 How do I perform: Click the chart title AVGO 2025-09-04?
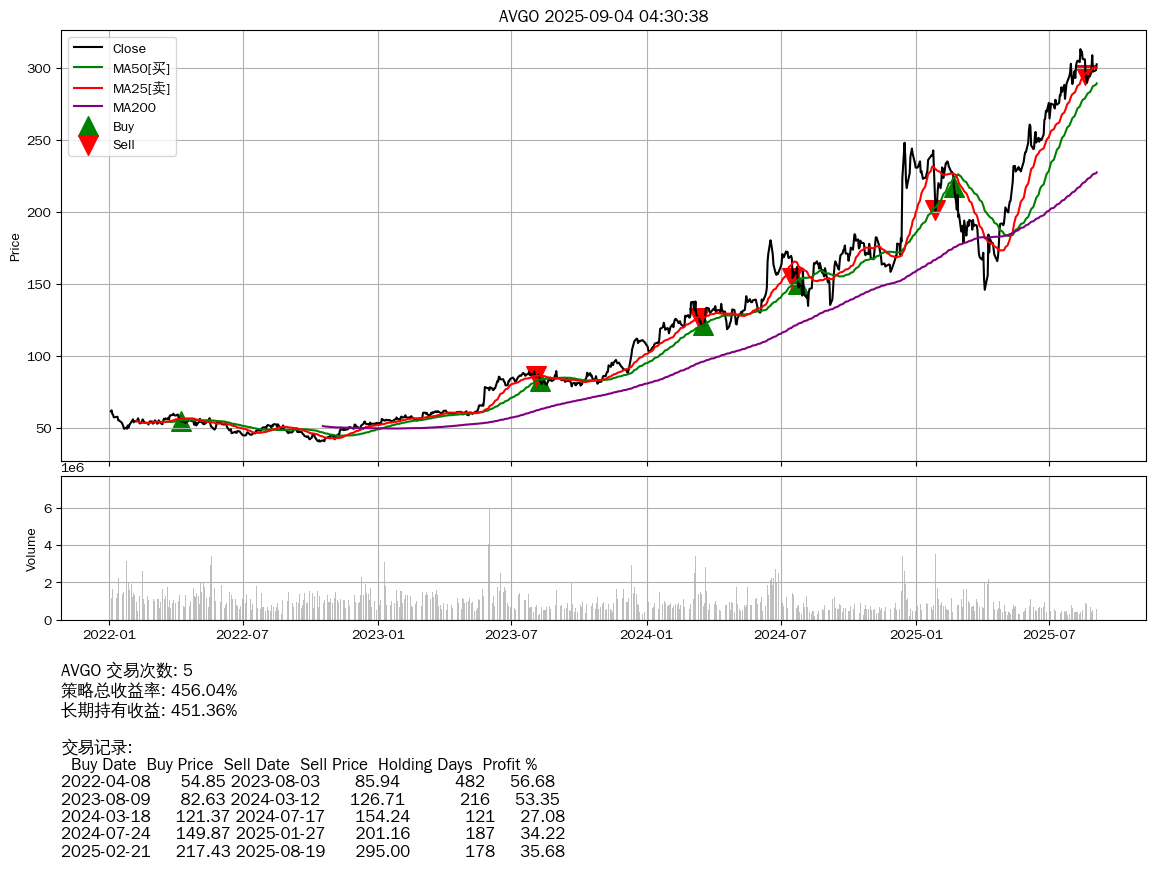click(604, 16)
